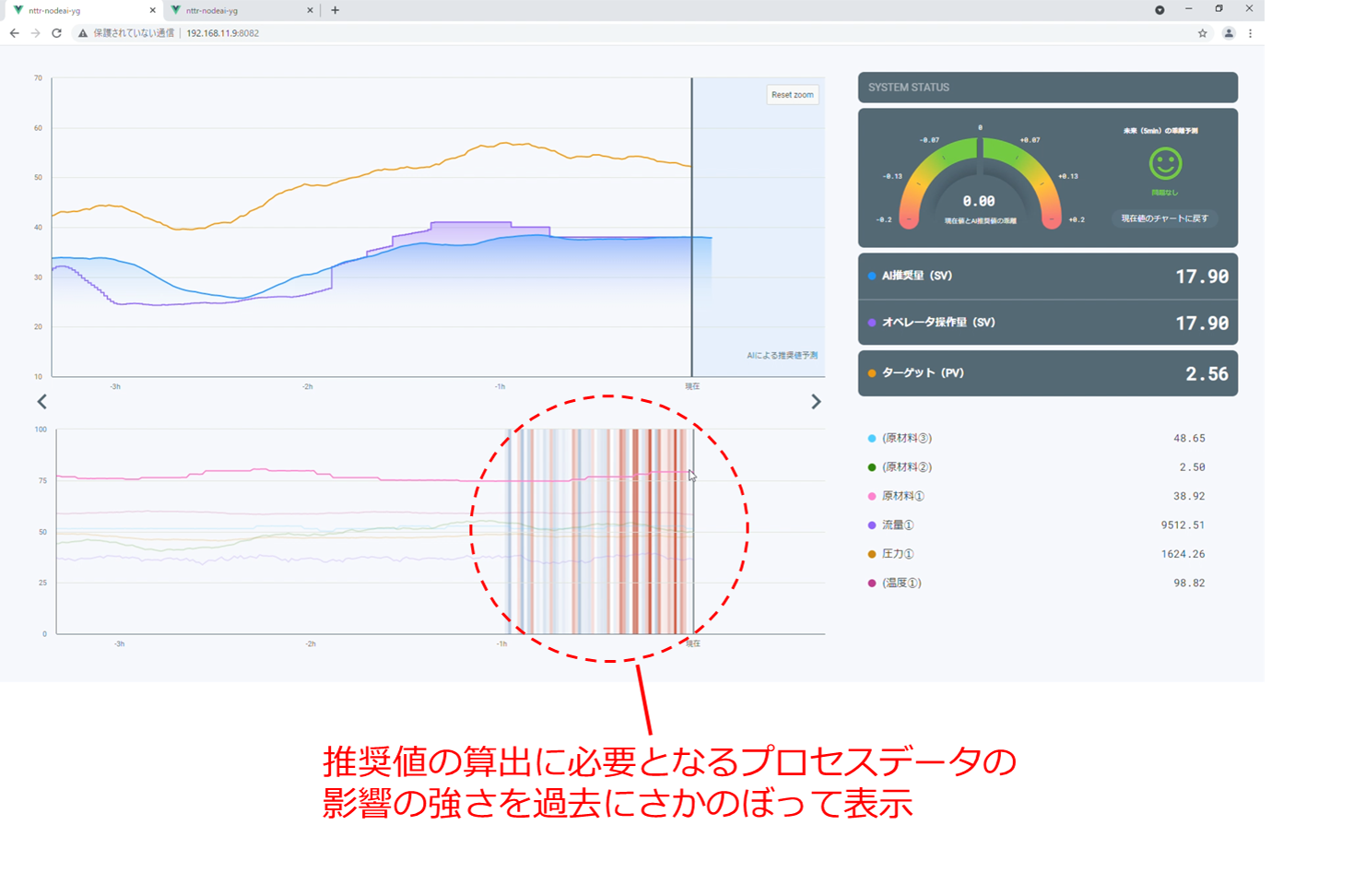Click the AI推奨量 (SV) status row
Image resolution: width=1354 pixels, height=896 pixels.
1048,276
